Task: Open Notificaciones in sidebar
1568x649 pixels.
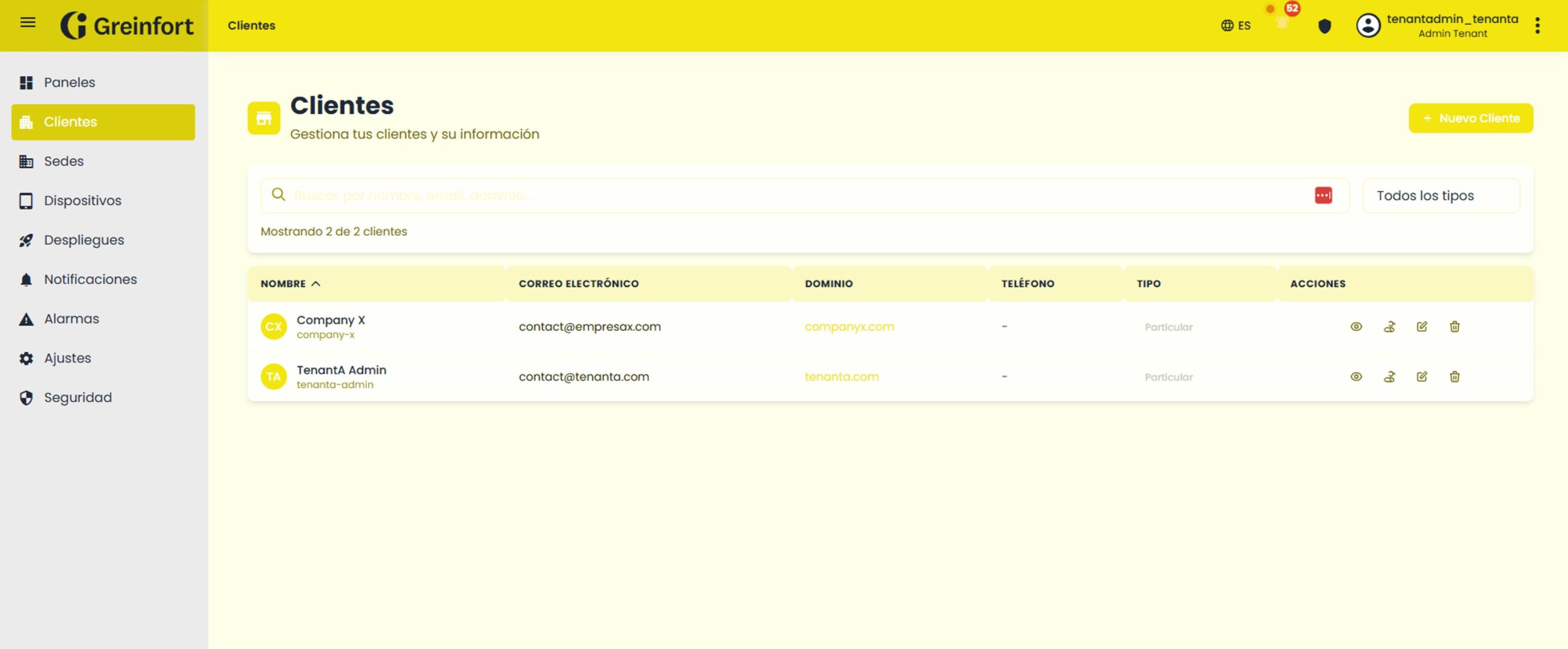Action: (103, 279)
